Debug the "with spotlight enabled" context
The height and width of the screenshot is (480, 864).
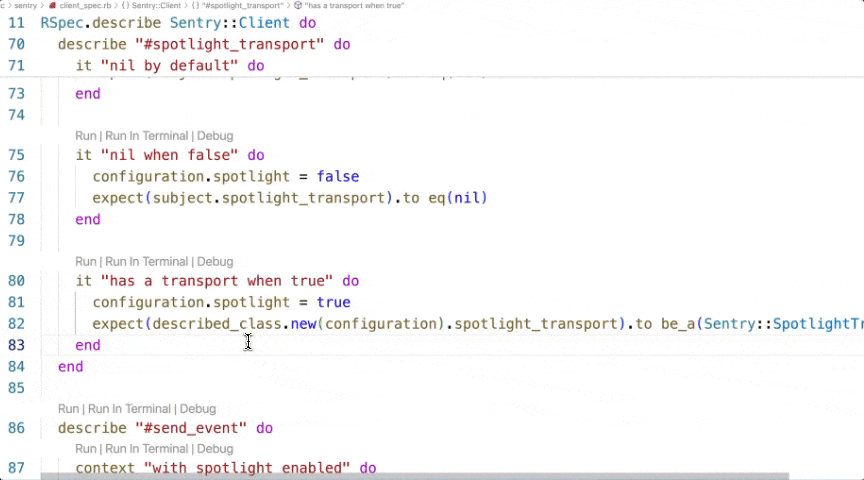215,449
